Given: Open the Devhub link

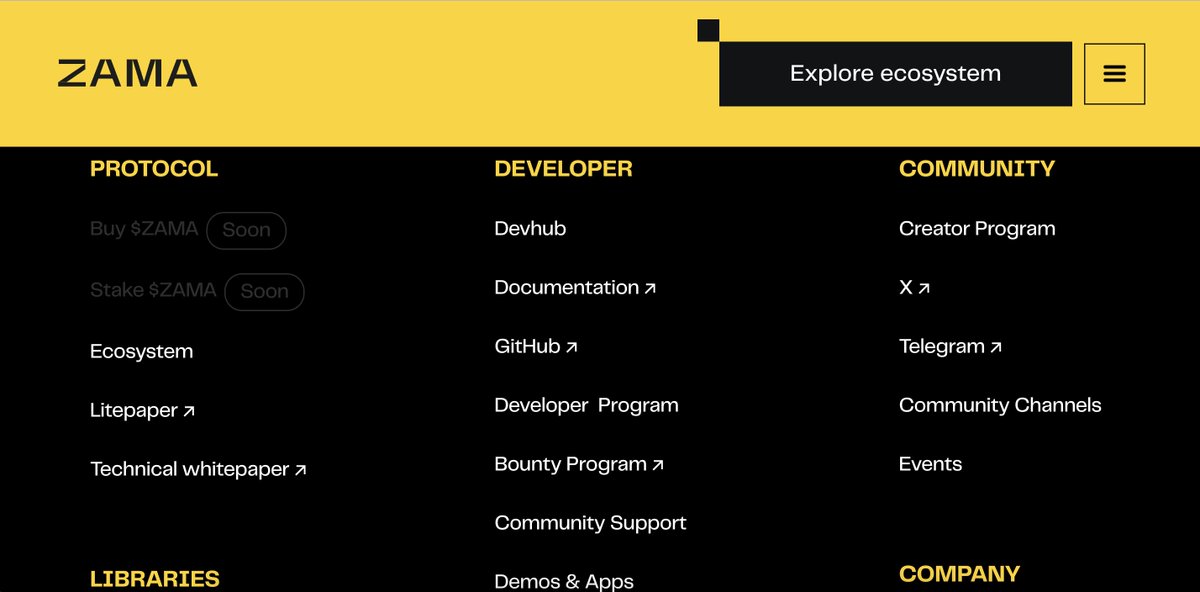Looking at the screenshot, I should pos(530,228).
